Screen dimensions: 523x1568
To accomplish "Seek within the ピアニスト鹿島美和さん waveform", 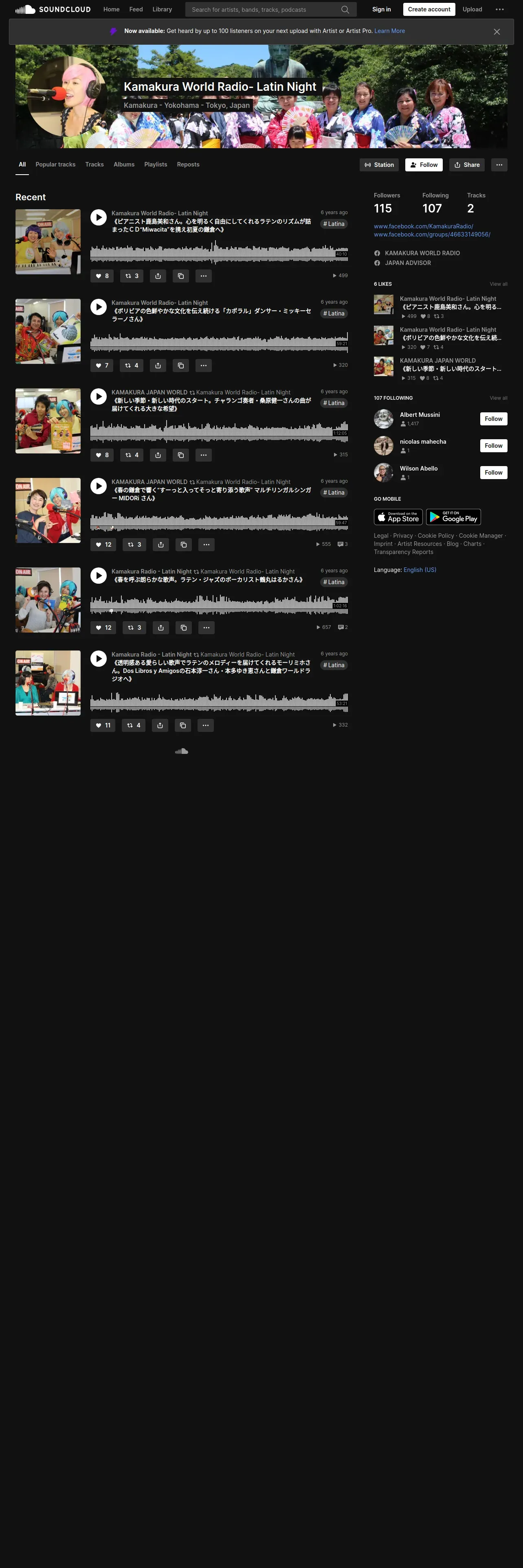I will point(219,253).
